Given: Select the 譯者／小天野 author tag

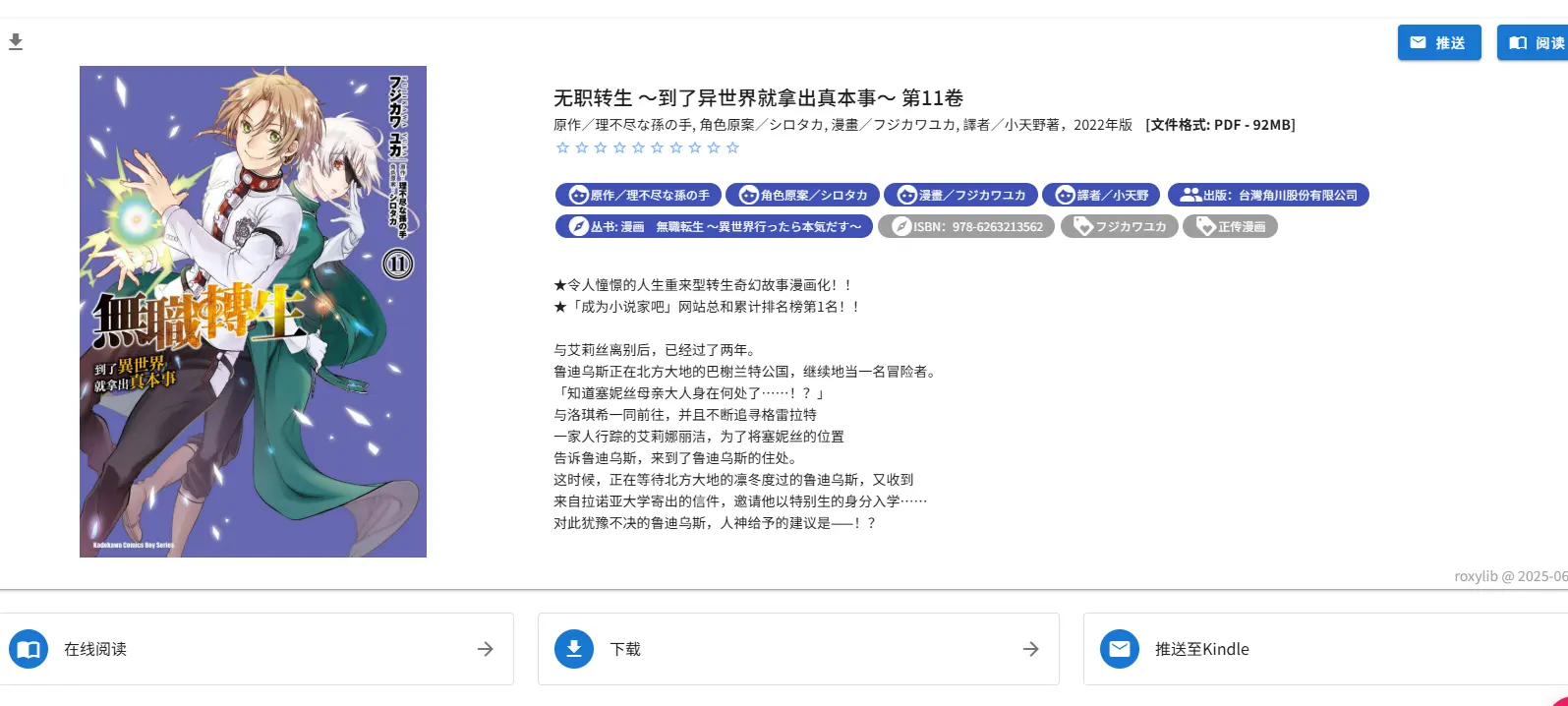Looking at the screenshot, I should point(1102,195).
